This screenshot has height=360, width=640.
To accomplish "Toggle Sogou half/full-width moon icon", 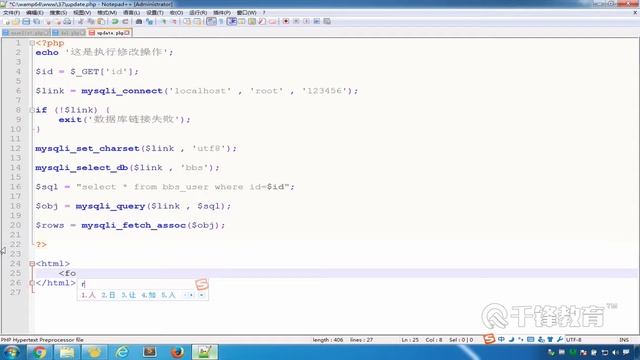I will [511, 339].
